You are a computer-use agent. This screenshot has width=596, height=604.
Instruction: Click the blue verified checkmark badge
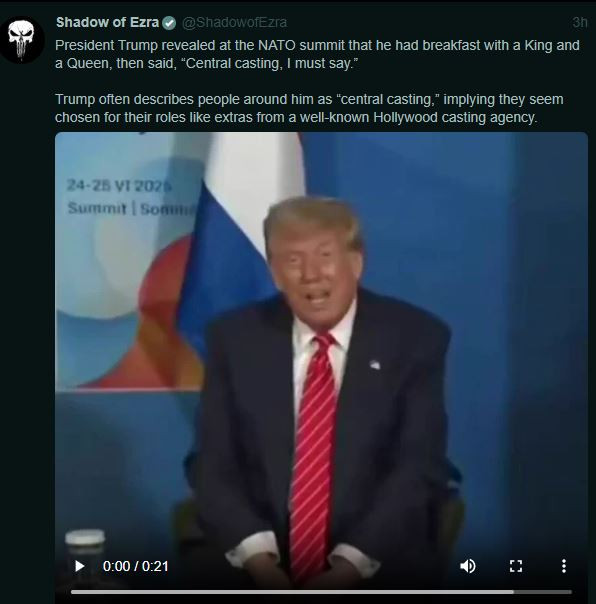coord(169,23)
